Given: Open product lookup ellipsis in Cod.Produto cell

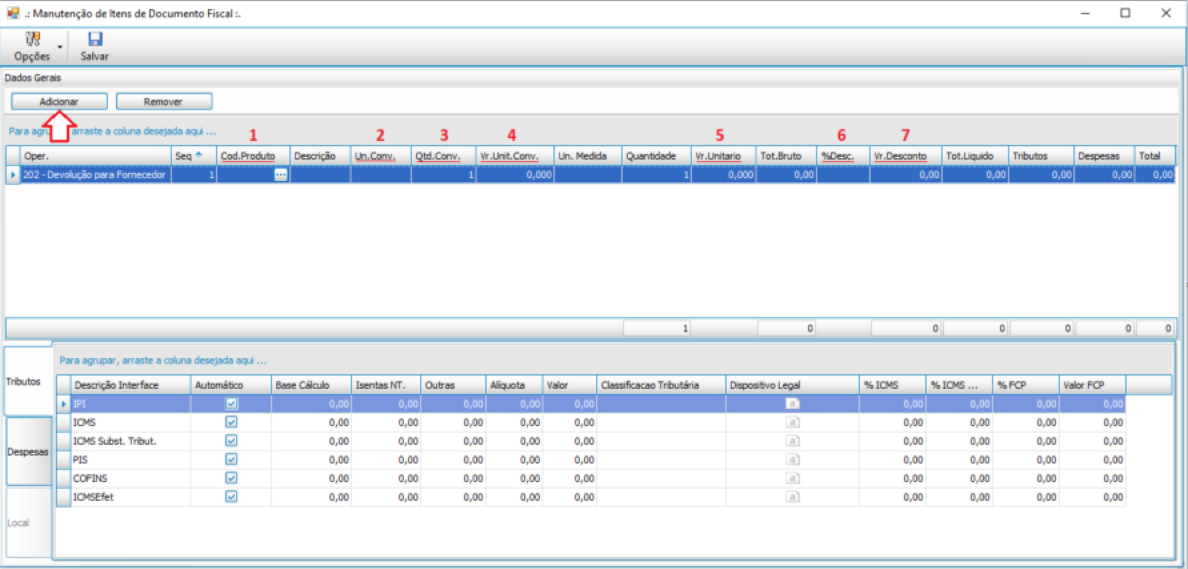Looking at the screenshot, I should pos(281,174).
